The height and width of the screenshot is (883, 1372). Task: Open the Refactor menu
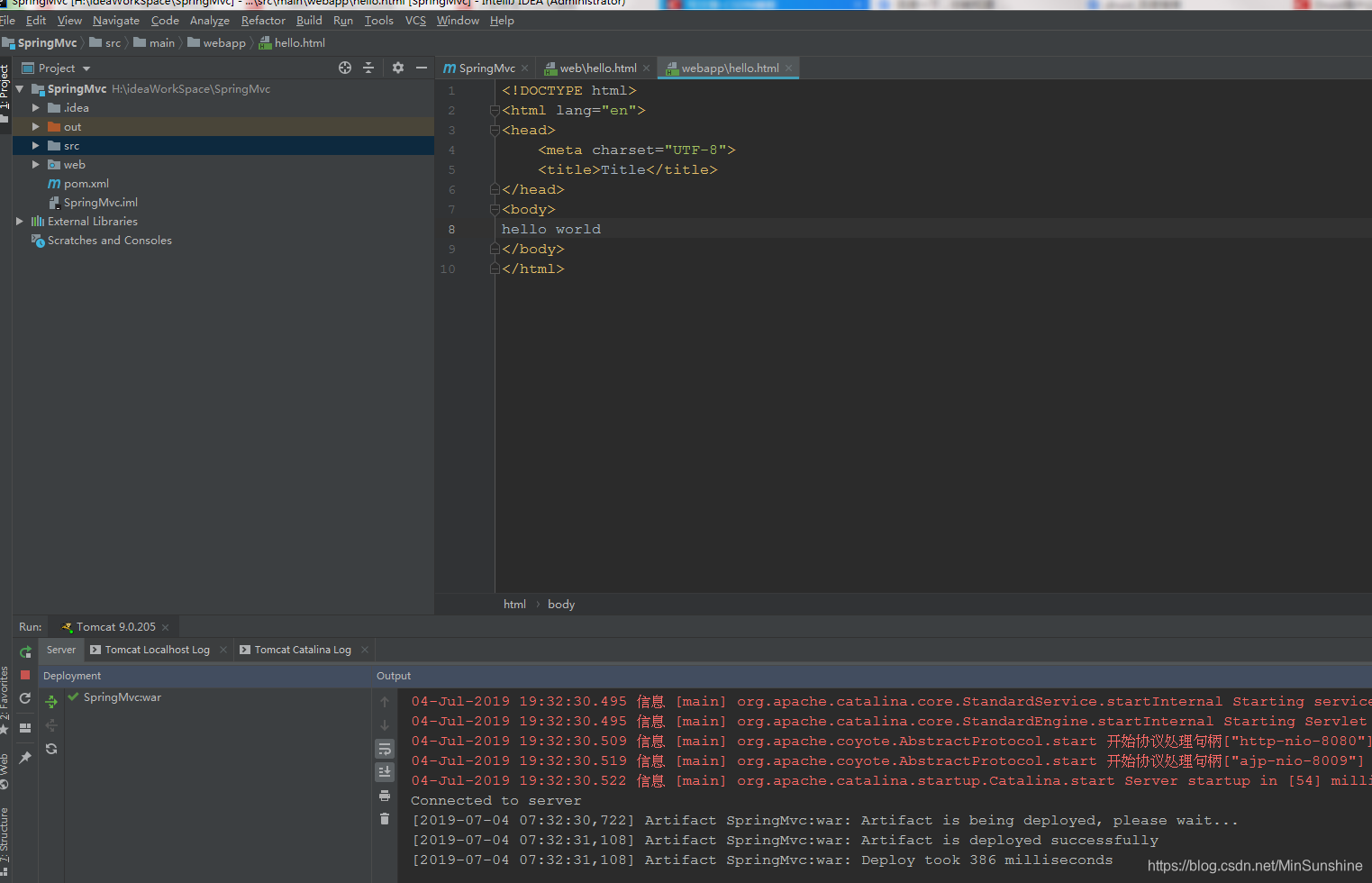pos(263,21)
